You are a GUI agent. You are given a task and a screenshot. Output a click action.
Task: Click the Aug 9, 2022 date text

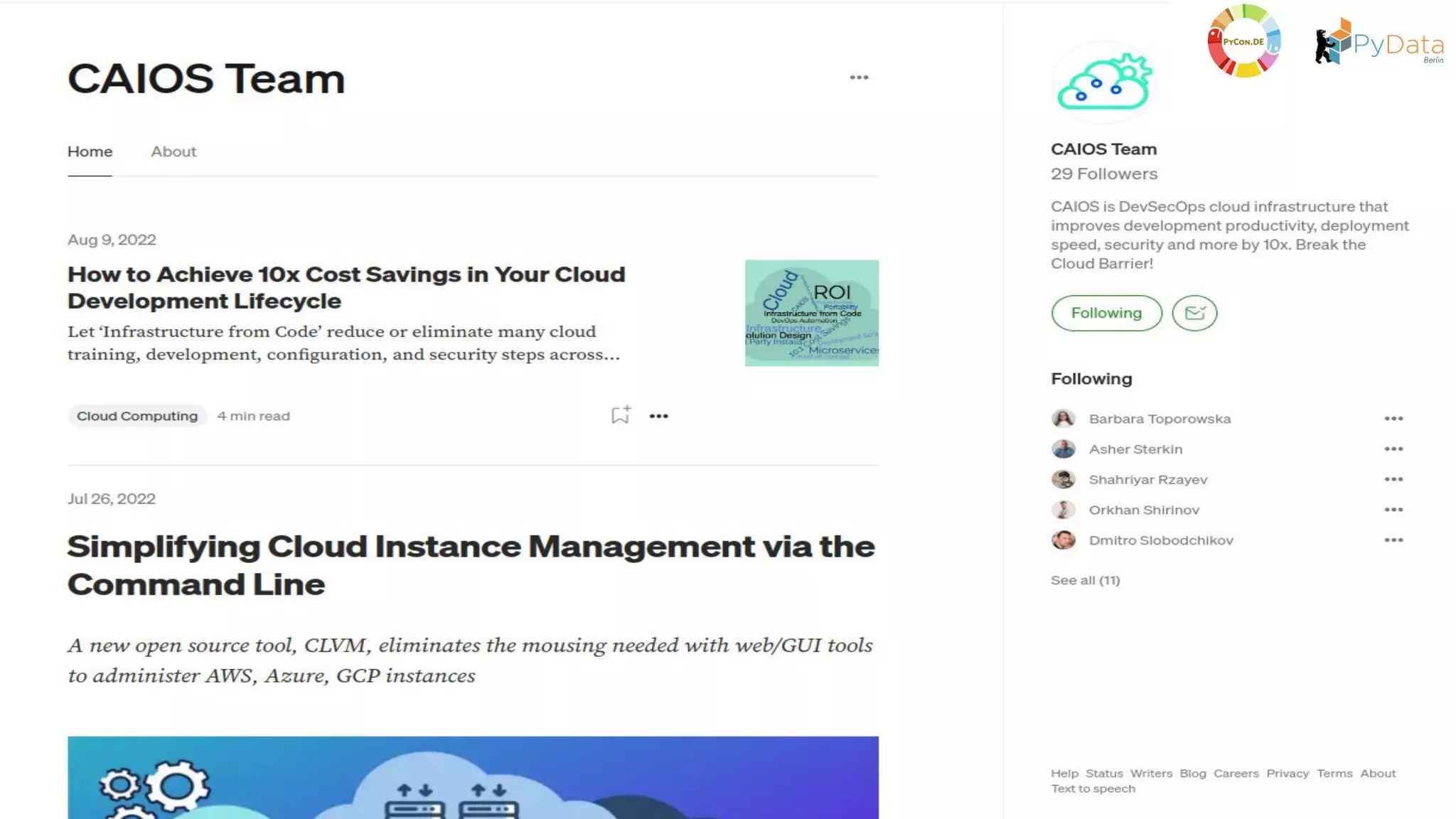[112, 240]
